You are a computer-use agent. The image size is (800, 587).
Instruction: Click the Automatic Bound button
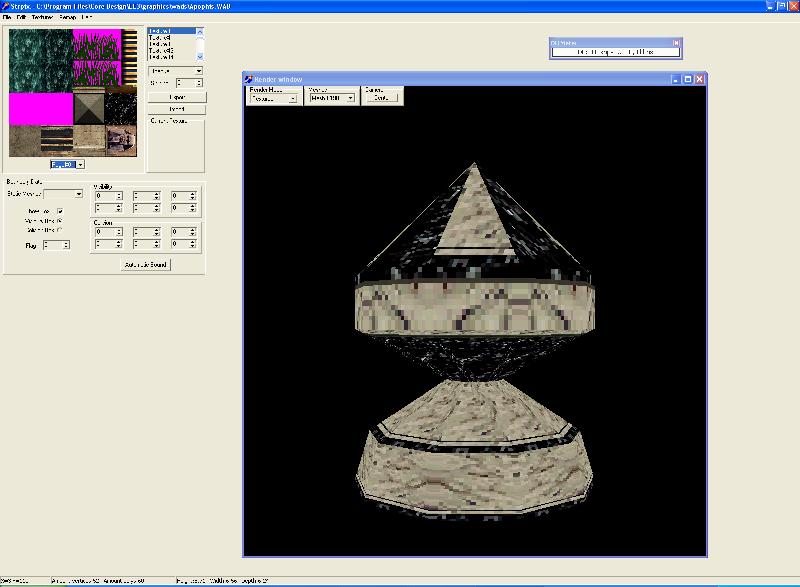[146, 264]
